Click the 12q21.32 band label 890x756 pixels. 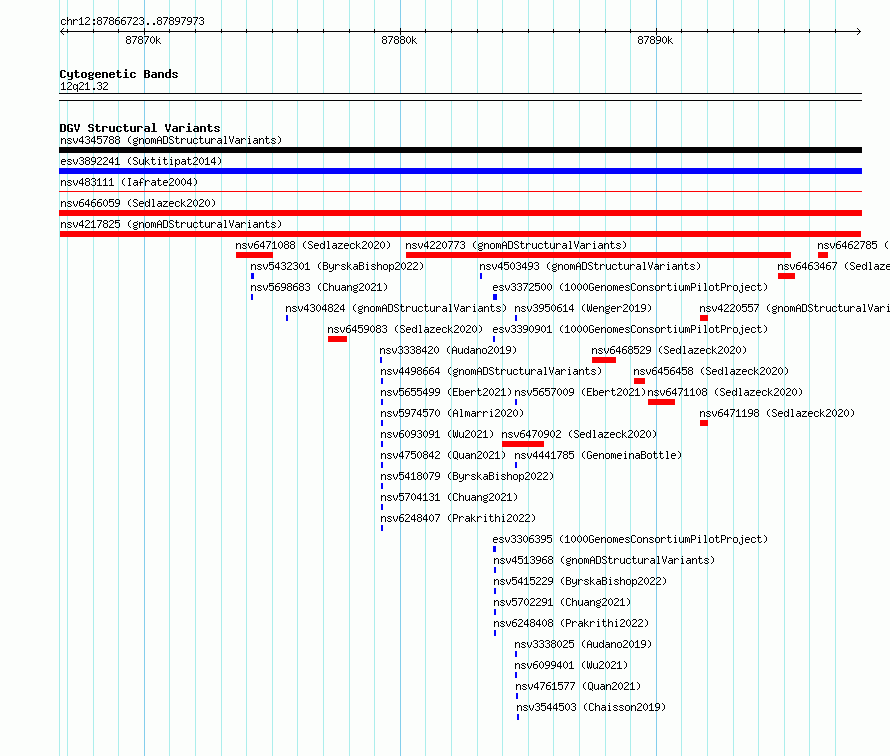84,86
